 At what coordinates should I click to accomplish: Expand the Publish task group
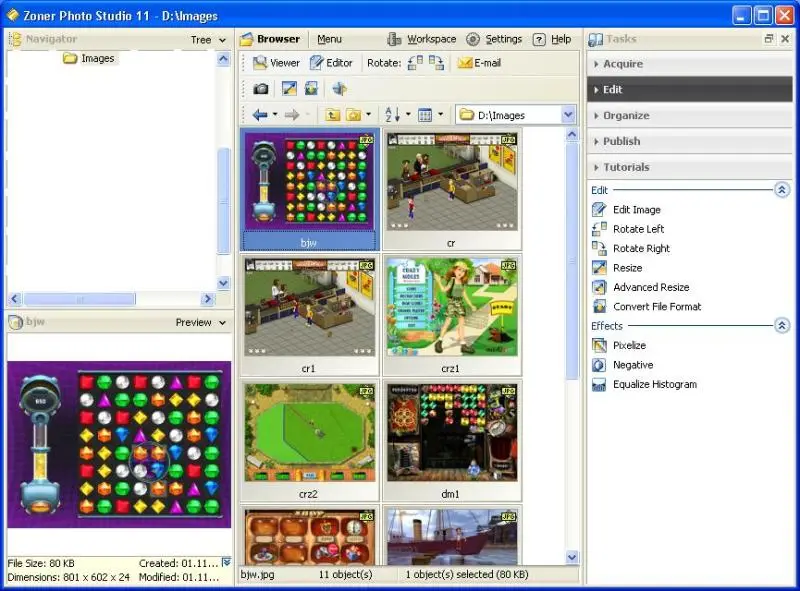click(690, 141)
